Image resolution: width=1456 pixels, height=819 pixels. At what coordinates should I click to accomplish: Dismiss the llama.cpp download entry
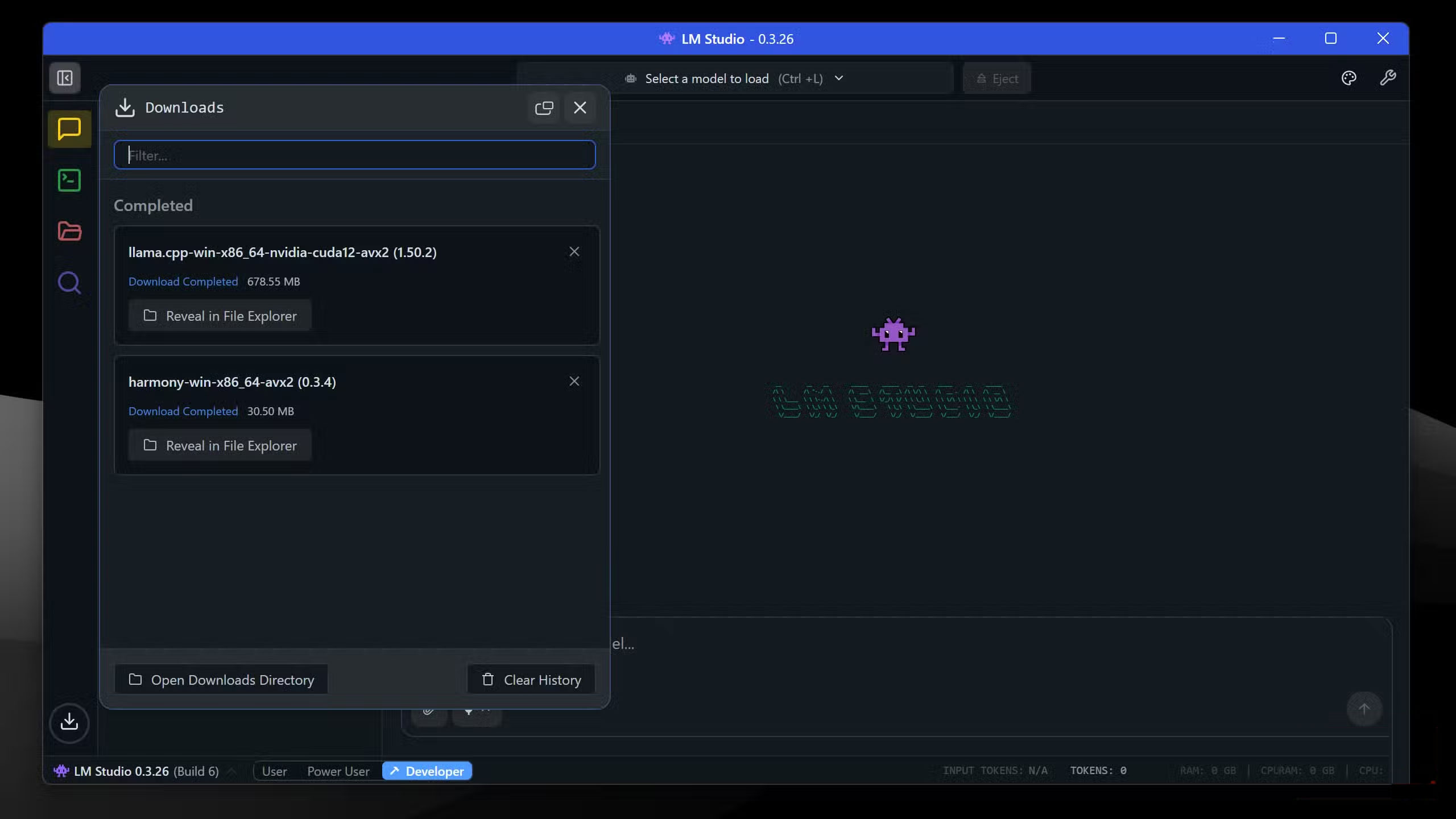coord(574,251)
